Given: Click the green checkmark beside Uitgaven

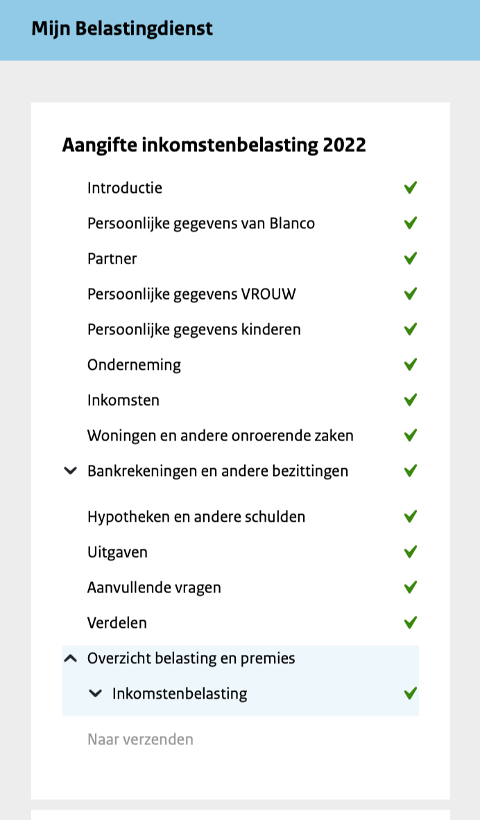Looking at the screenshot, I should pos(410,551).
